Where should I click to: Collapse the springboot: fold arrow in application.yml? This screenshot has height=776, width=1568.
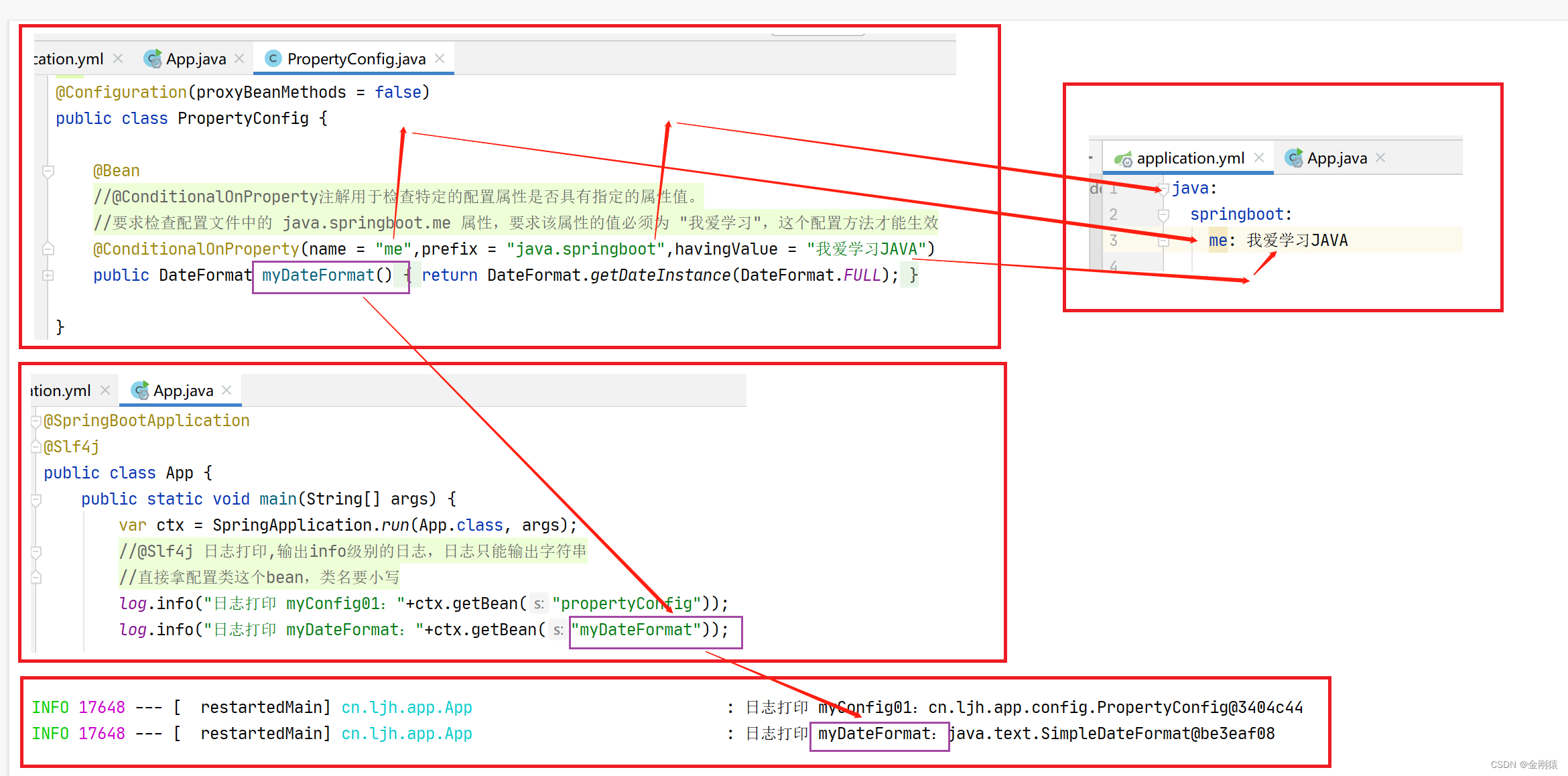click(x=1164, y=214)
